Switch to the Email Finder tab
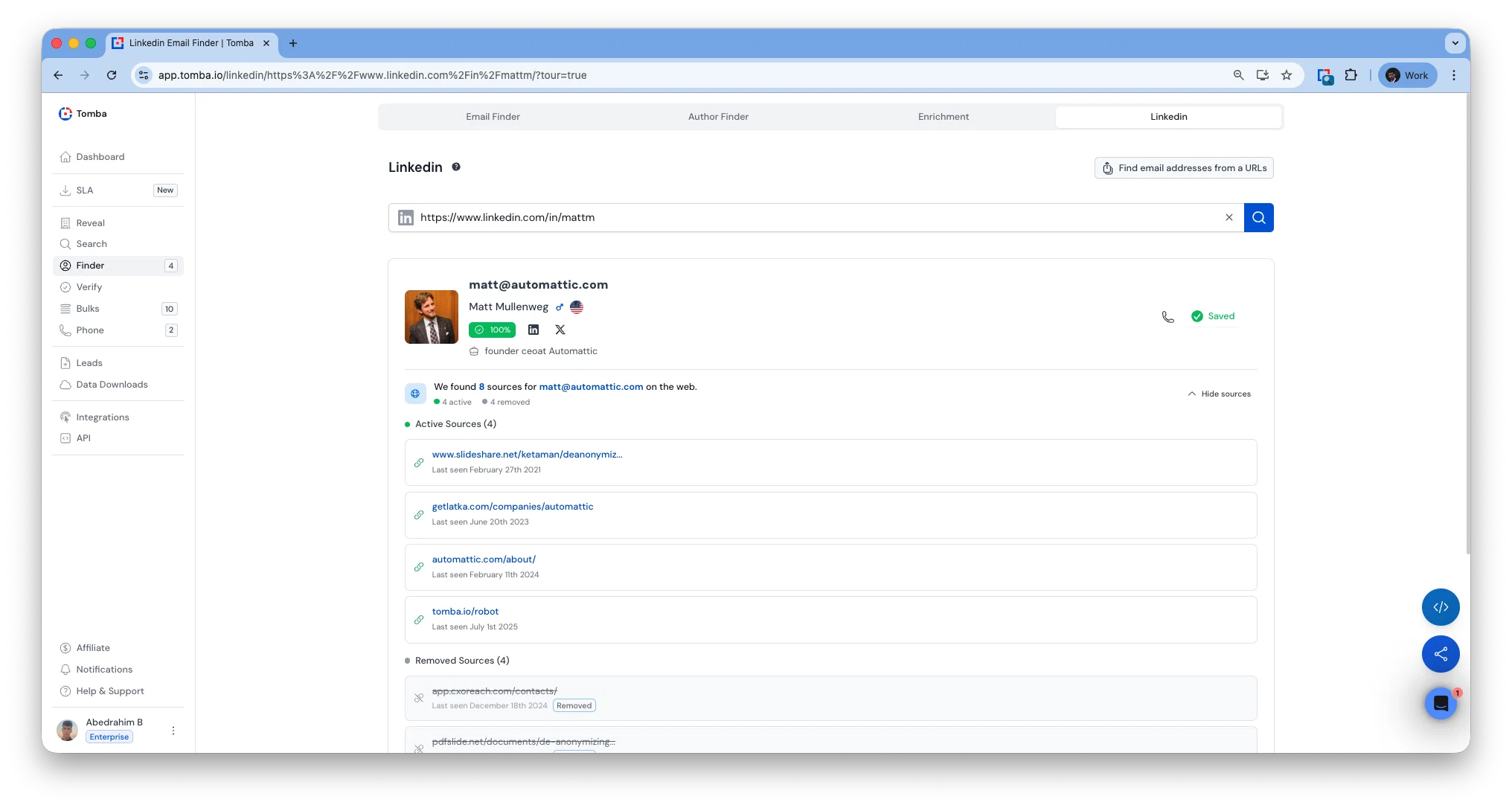Screen dimensions: 1512x808 (493, 117)
